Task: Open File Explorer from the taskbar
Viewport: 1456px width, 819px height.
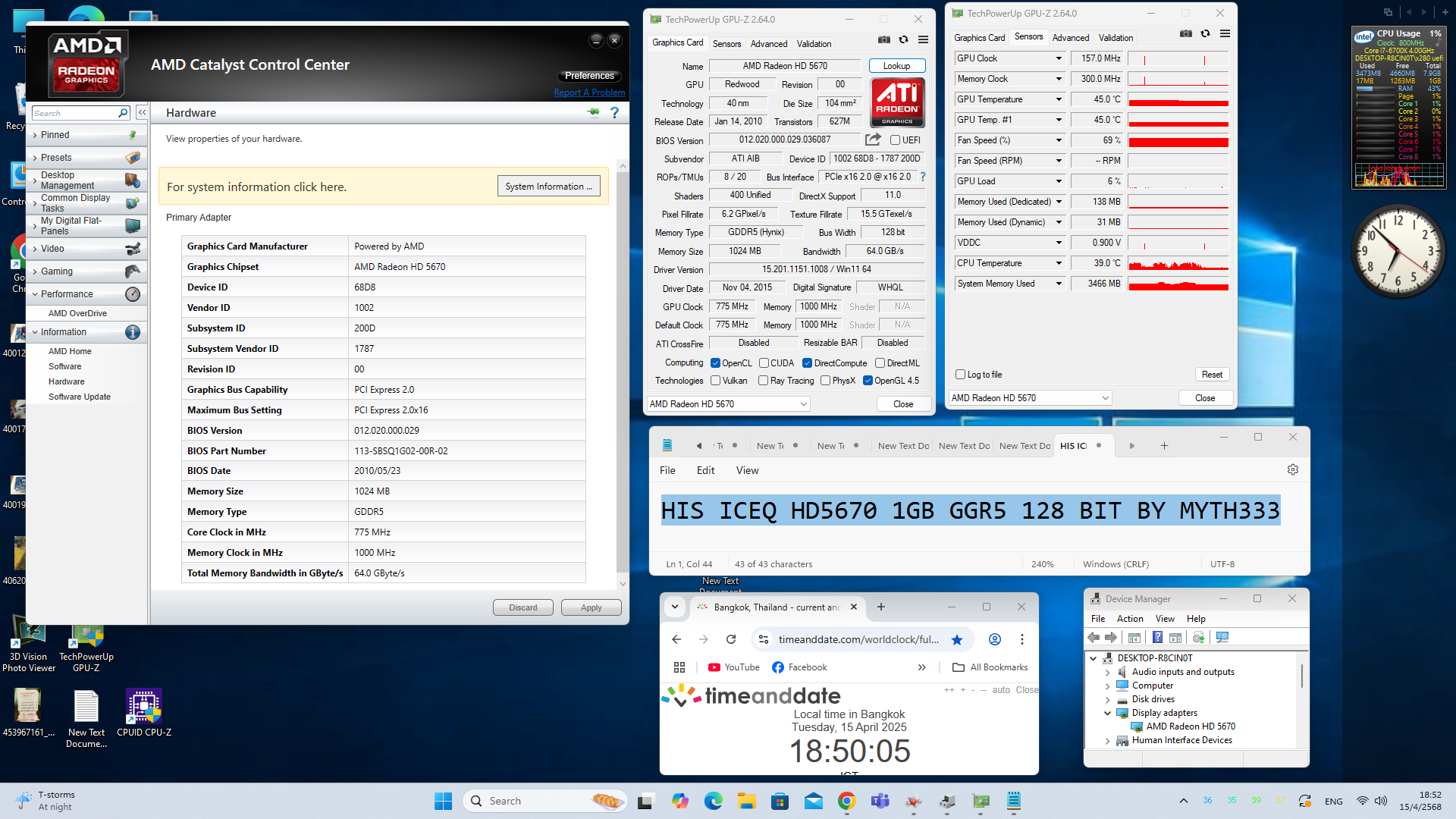Action: point(747,801)
